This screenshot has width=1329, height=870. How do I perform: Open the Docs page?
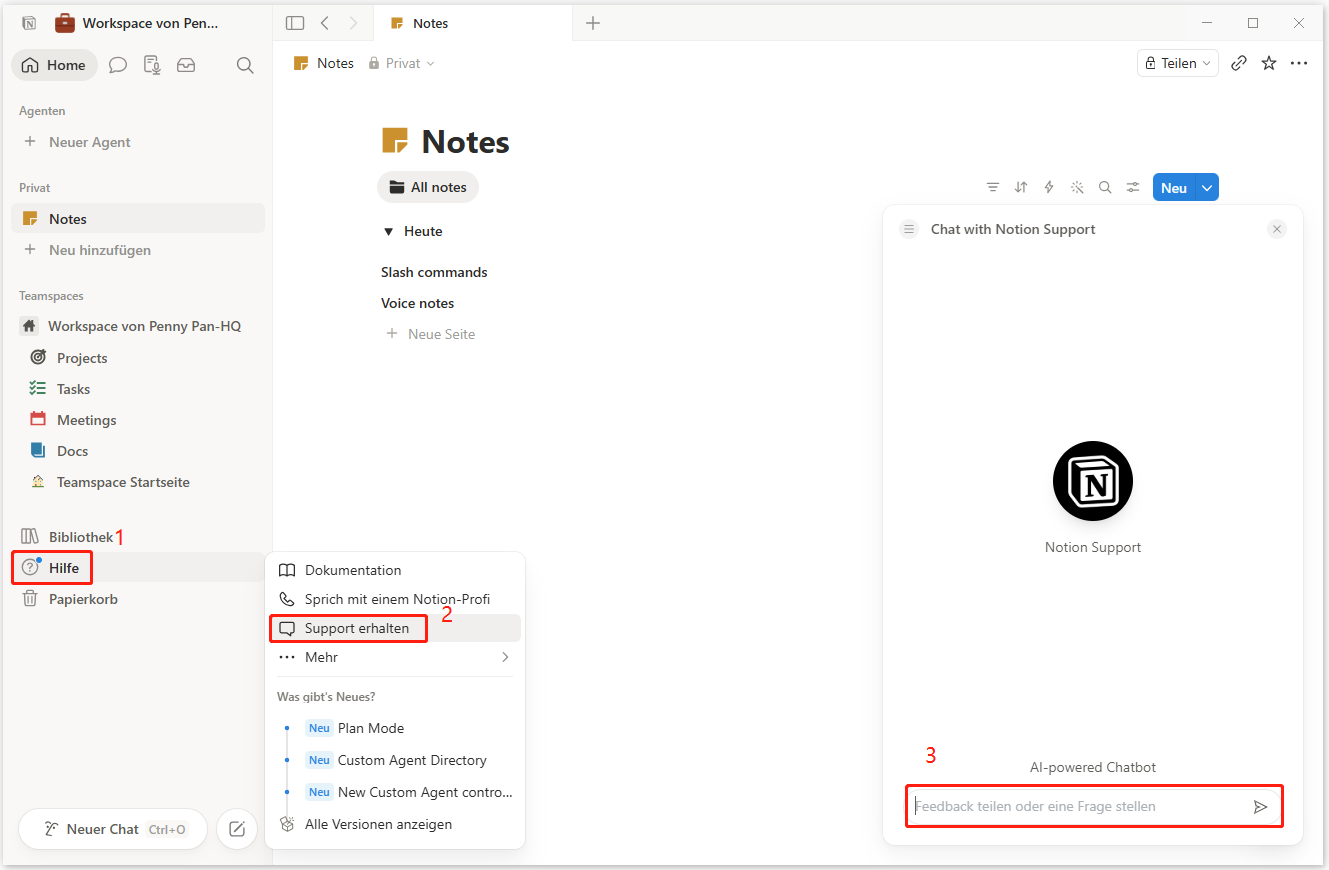138,451
